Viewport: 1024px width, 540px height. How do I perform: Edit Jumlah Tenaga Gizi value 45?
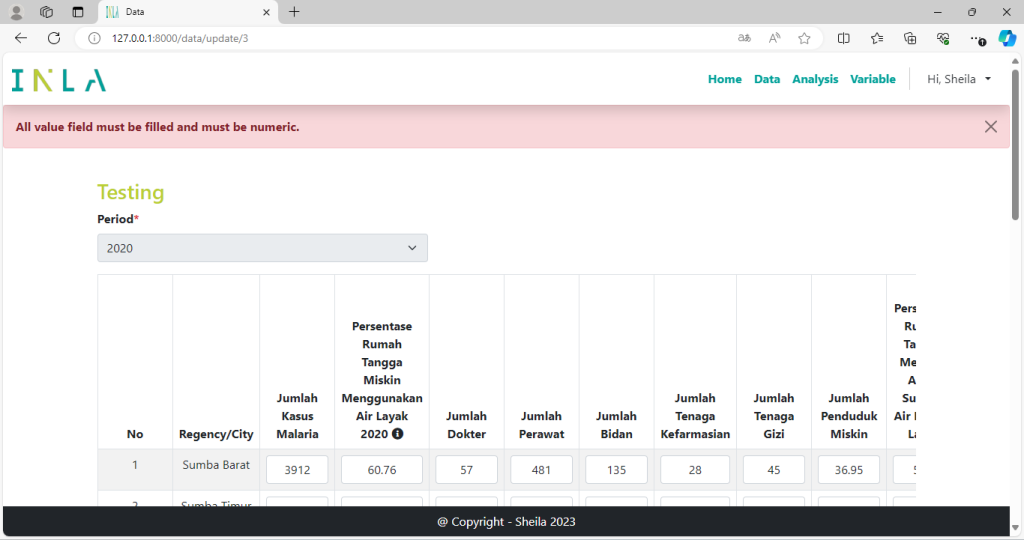774,469
